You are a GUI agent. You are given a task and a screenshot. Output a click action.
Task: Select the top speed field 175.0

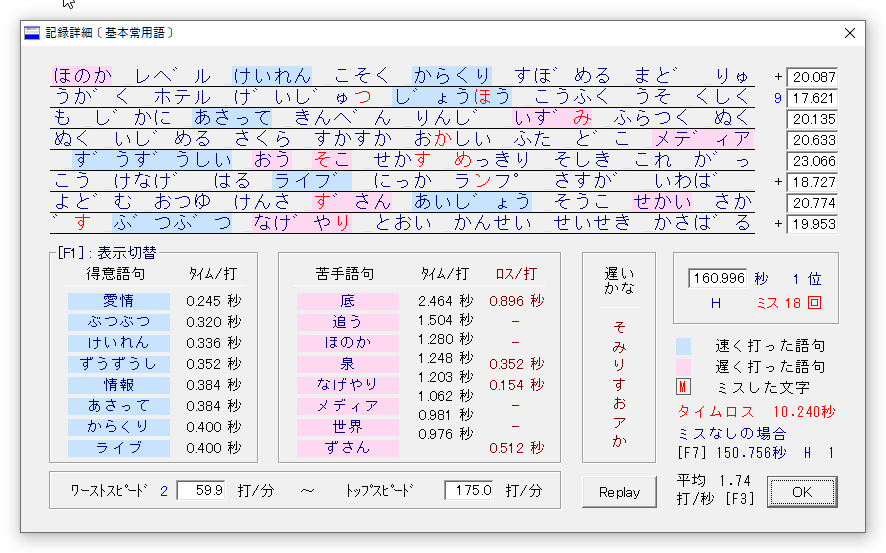[468, 490]
